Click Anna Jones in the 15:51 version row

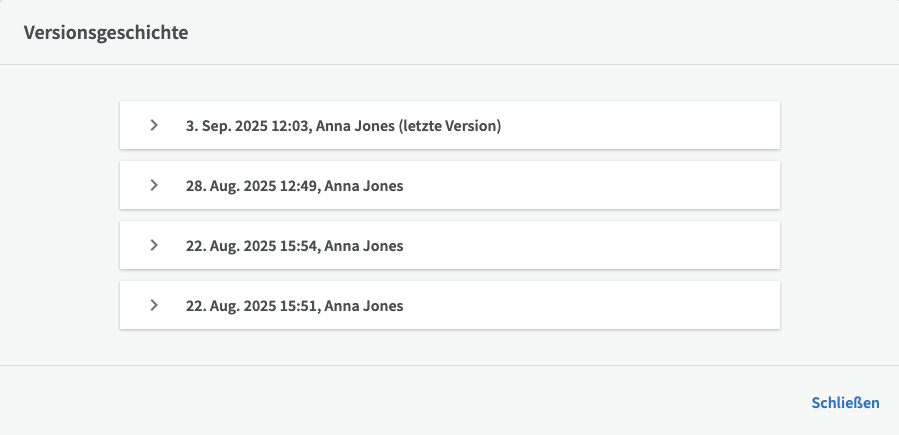tap(364, 306)
